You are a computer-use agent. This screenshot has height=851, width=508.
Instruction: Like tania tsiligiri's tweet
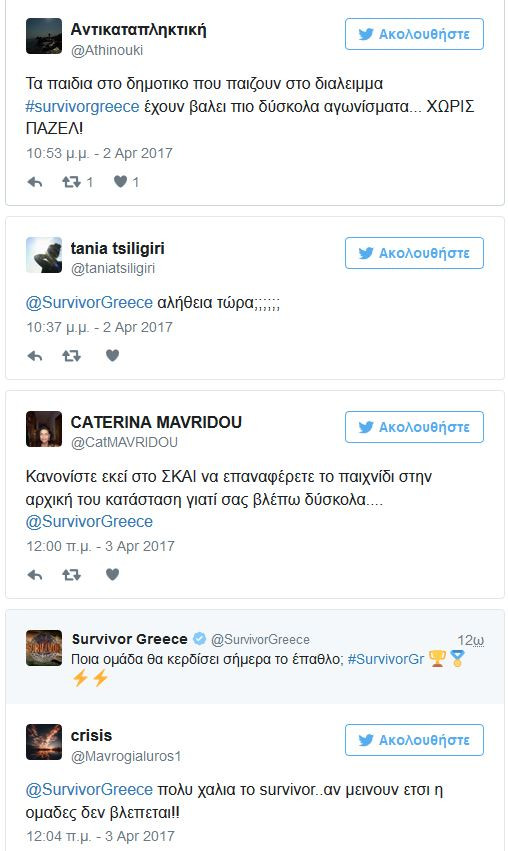pyautogui.click(x=112, y=355)
